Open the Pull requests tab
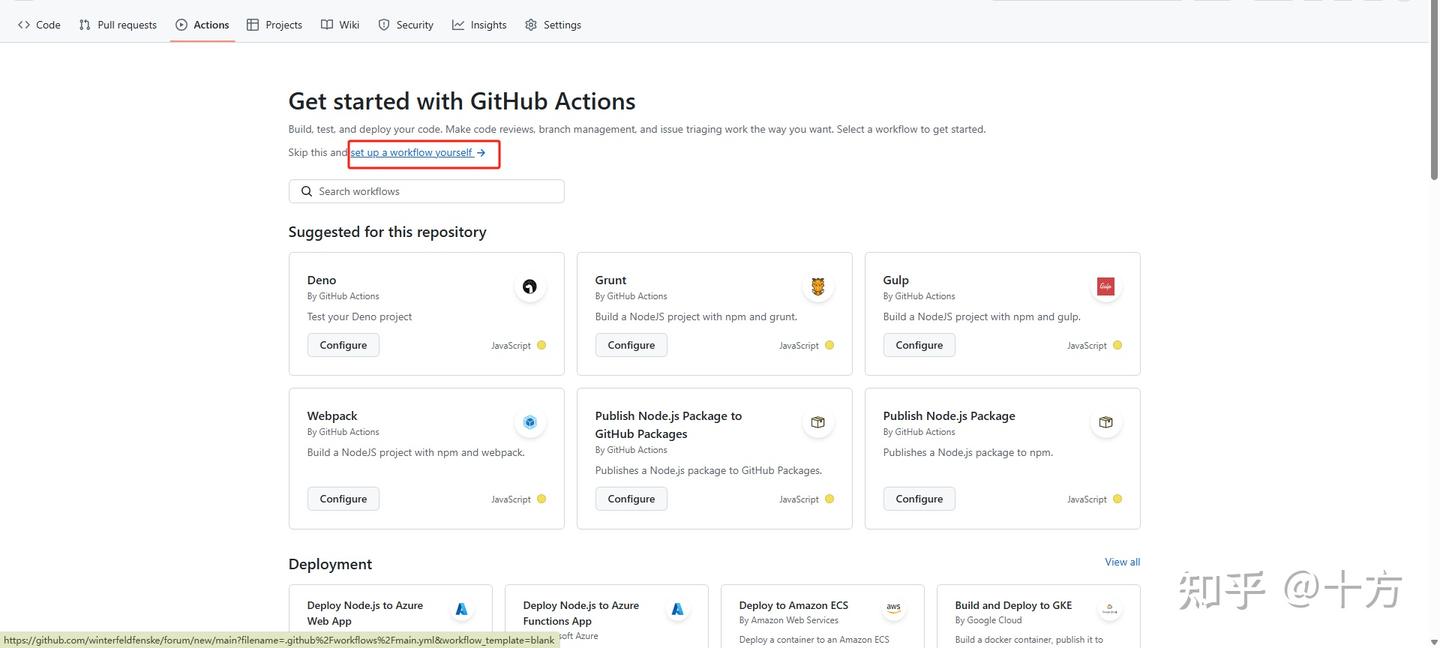 [x=118, y=25]
